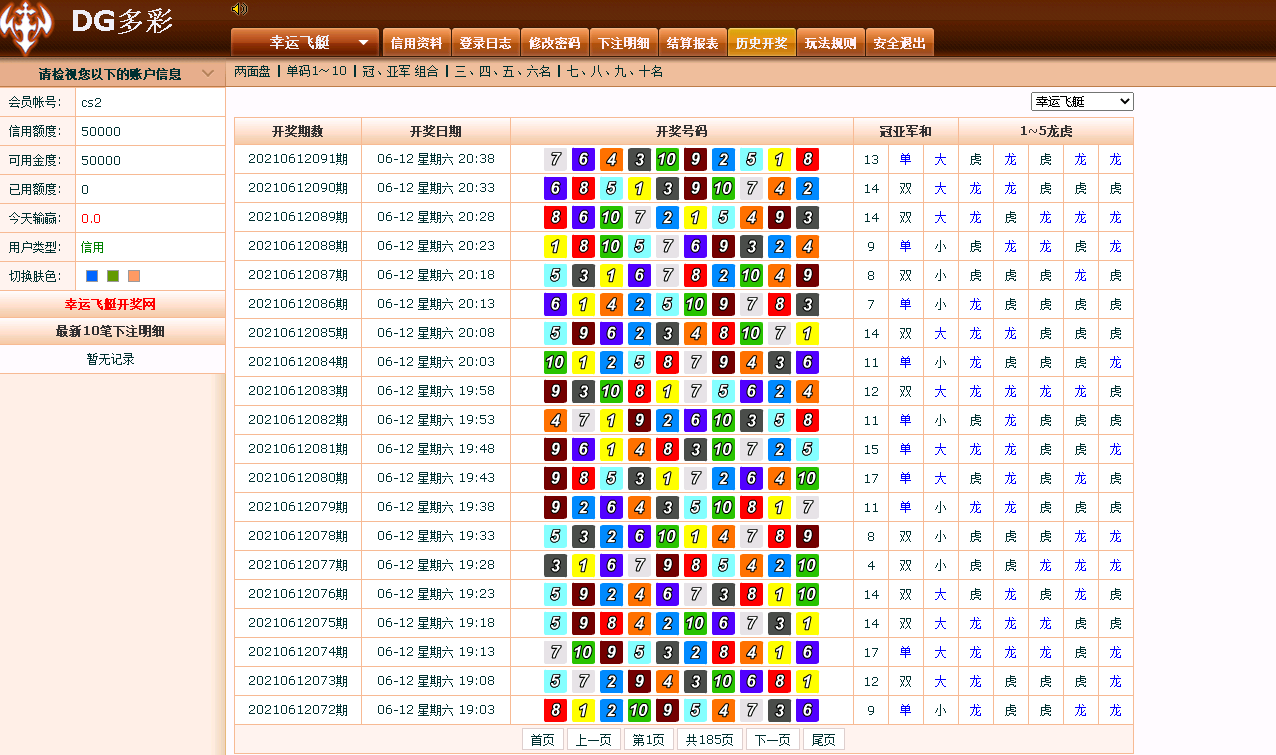View the 结算报表 tab
The width and height of the screenshot is (1276, 755).
(692, 43)
